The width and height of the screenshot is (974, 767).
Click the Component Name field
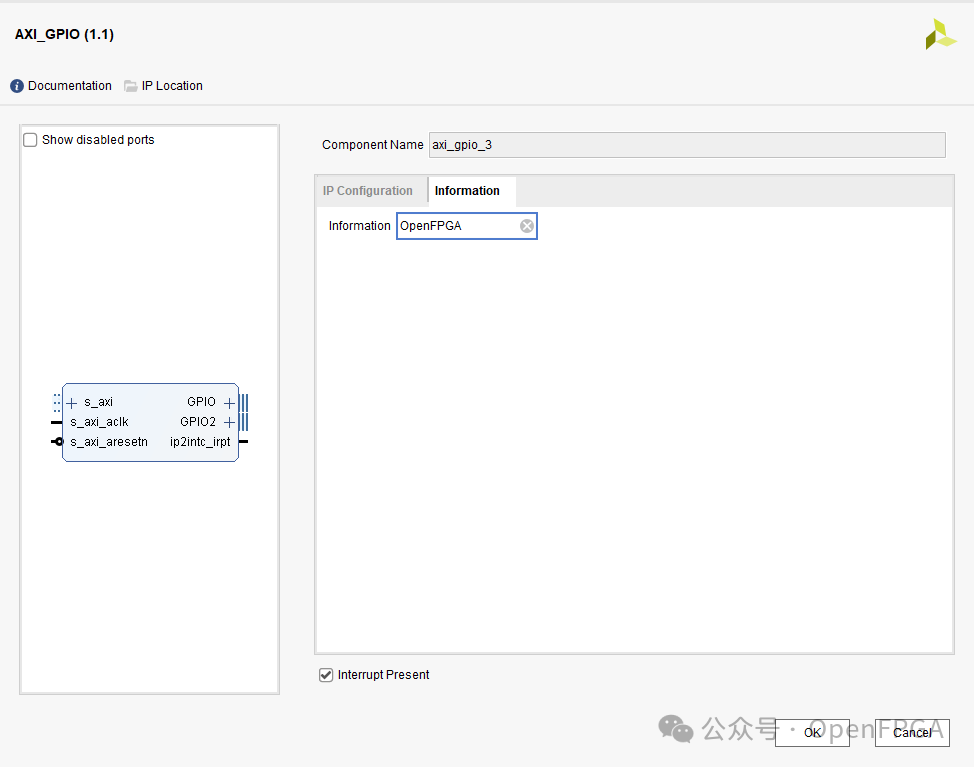[687, 145]
